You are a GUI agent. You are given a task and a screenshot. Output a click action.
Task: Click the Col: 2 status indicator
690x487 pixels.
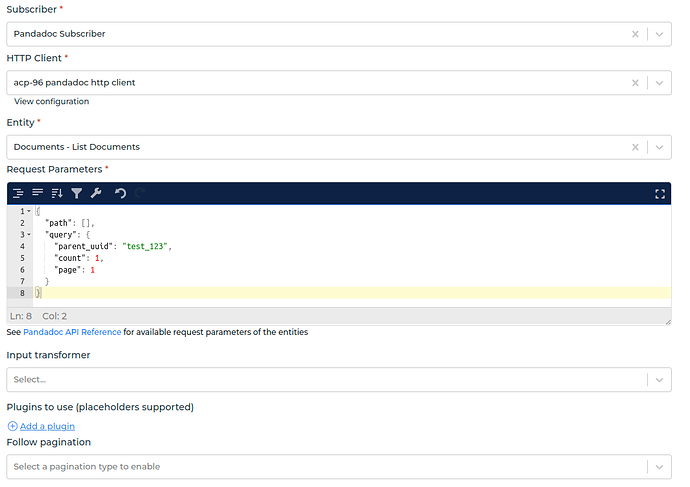55,316
